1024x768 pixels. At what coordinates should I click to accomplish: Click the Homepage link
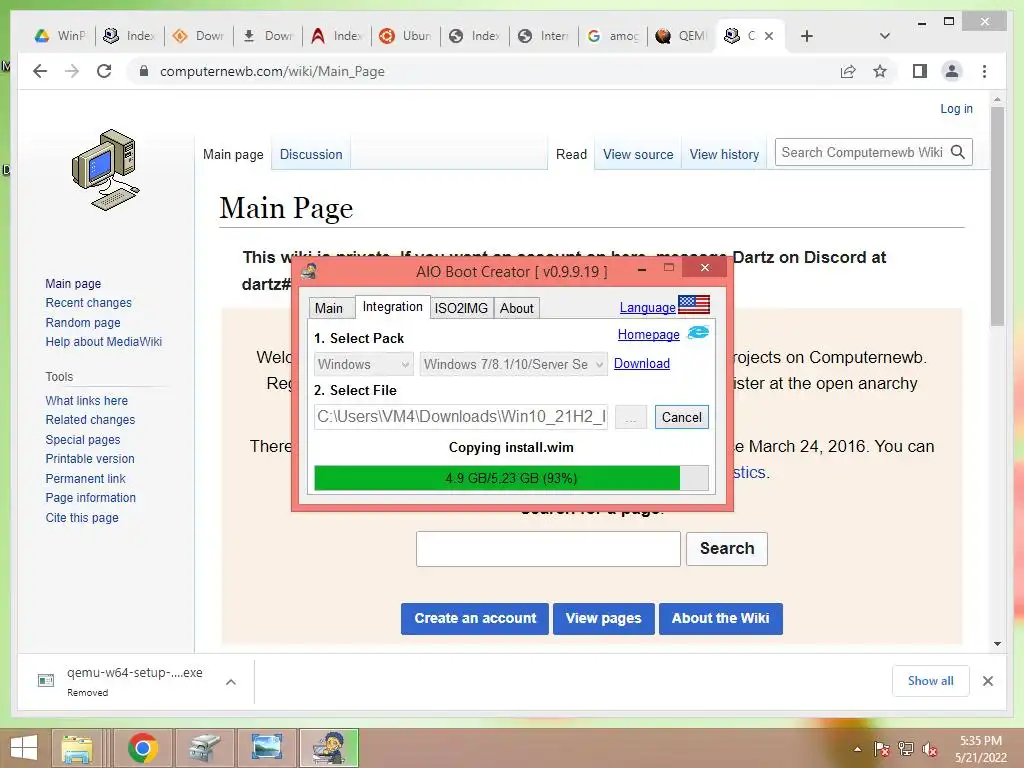[648, 334]
